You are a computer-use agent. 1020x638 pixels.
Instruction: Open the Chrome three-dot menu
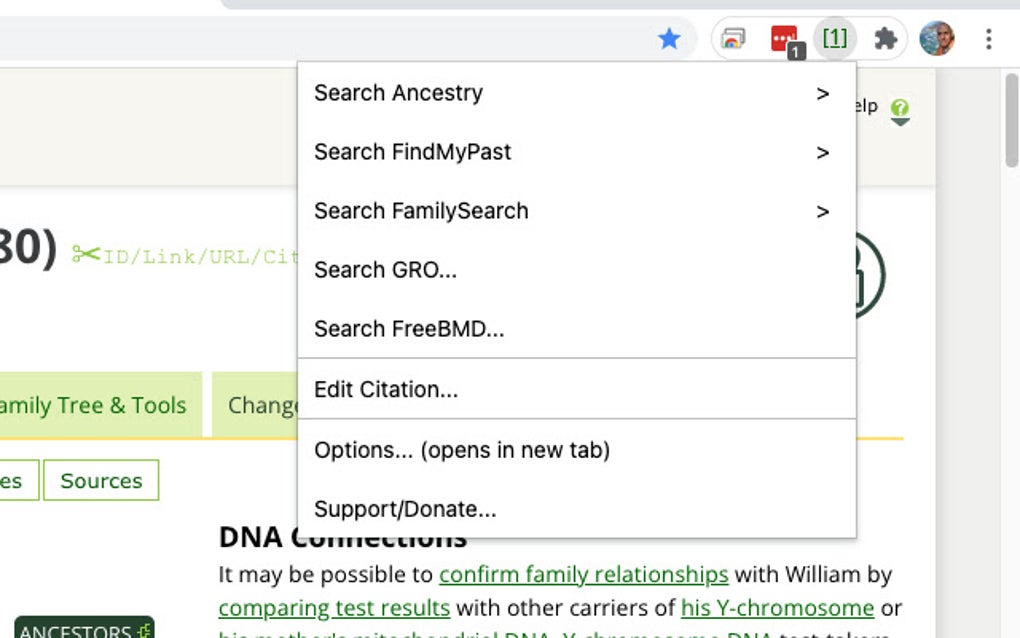pos(989,38)
